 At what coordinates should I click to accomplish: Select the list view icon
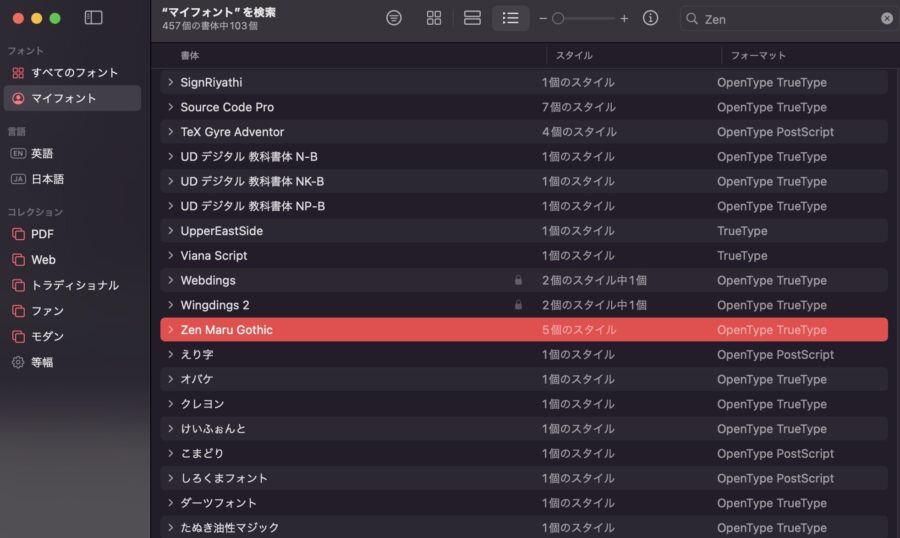[x=510, y=18]
